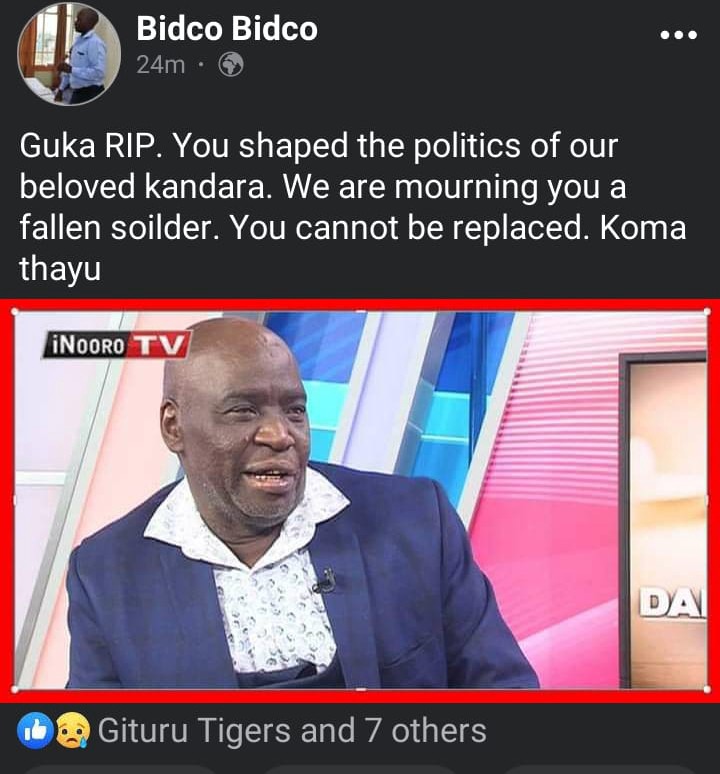Click the red border around the photo

pyautogui.click(x=360, y=305)
